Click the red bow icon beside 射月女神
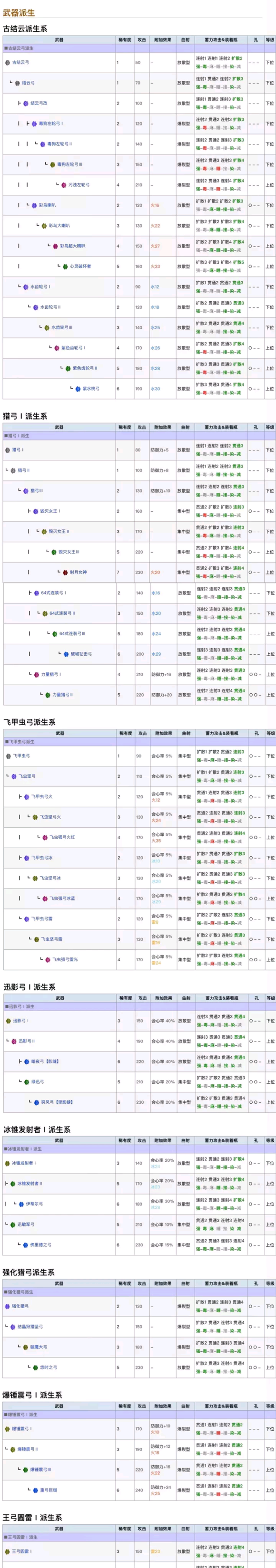This screenshot has width=276, height=1568. click(65, 573)
